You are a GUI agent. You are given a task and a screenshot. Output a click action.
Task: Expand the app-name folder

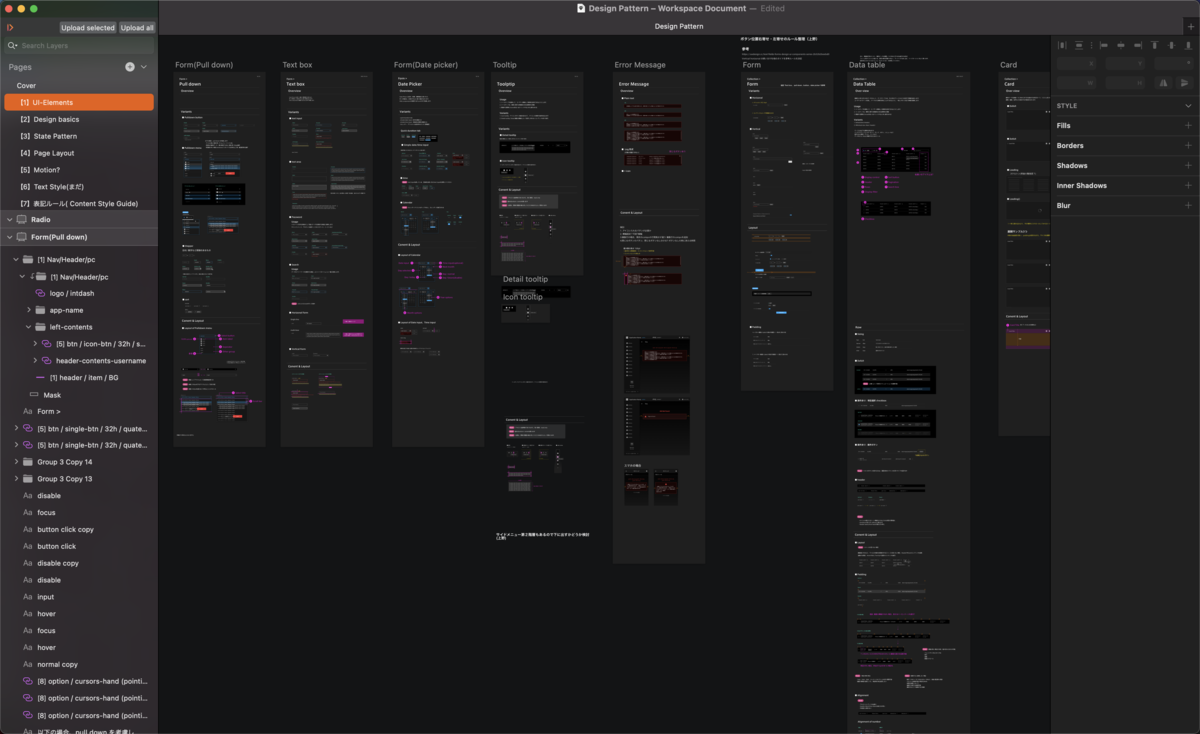point(28,310)
